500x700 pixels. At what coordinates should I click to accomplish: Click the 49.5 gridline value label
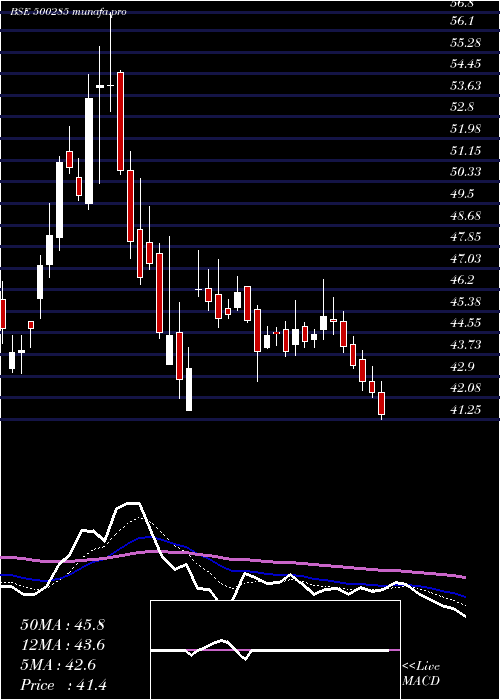coord(462,193)
